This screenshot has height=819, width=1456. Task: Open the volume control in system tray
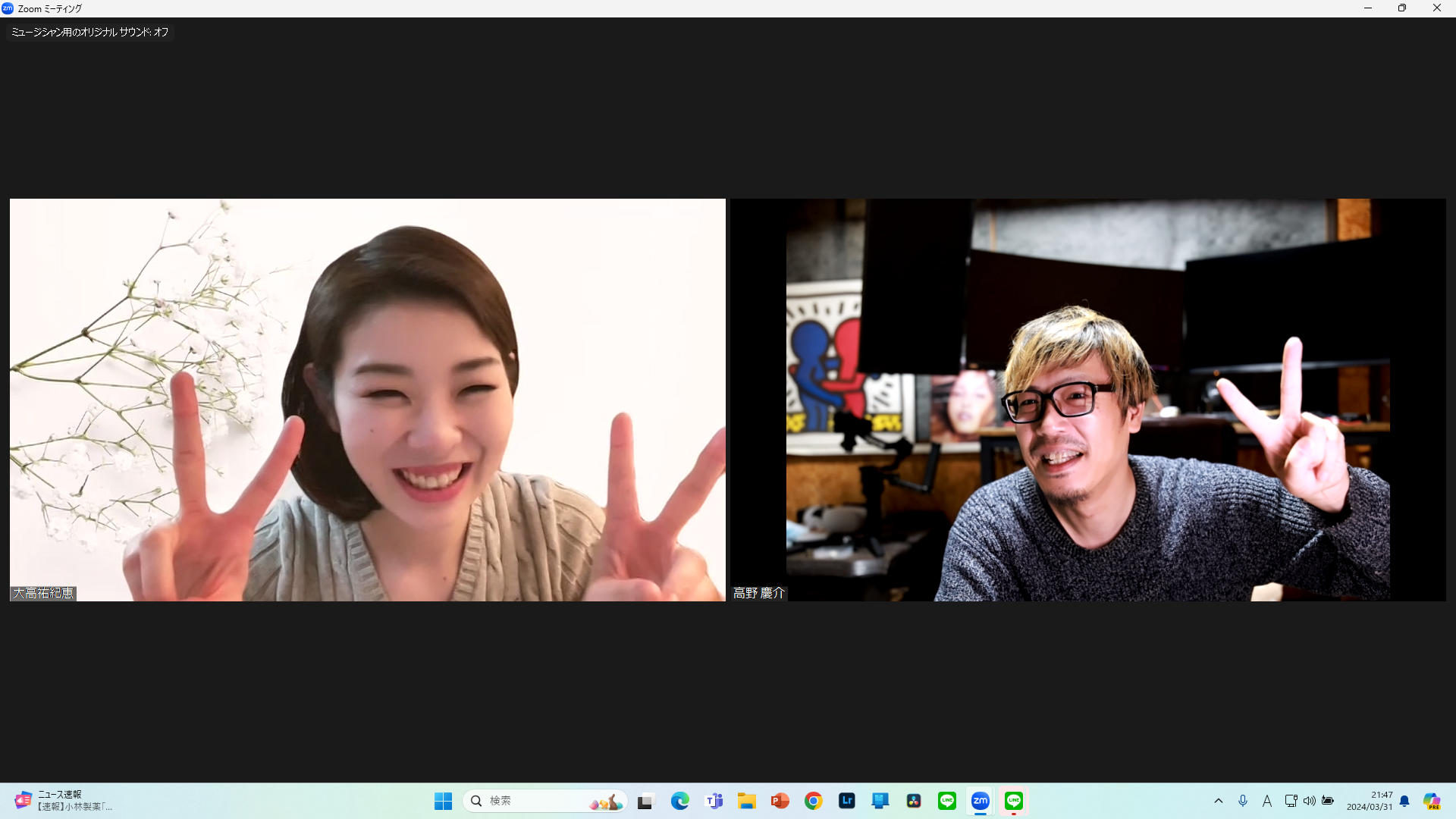(1310, 801)
